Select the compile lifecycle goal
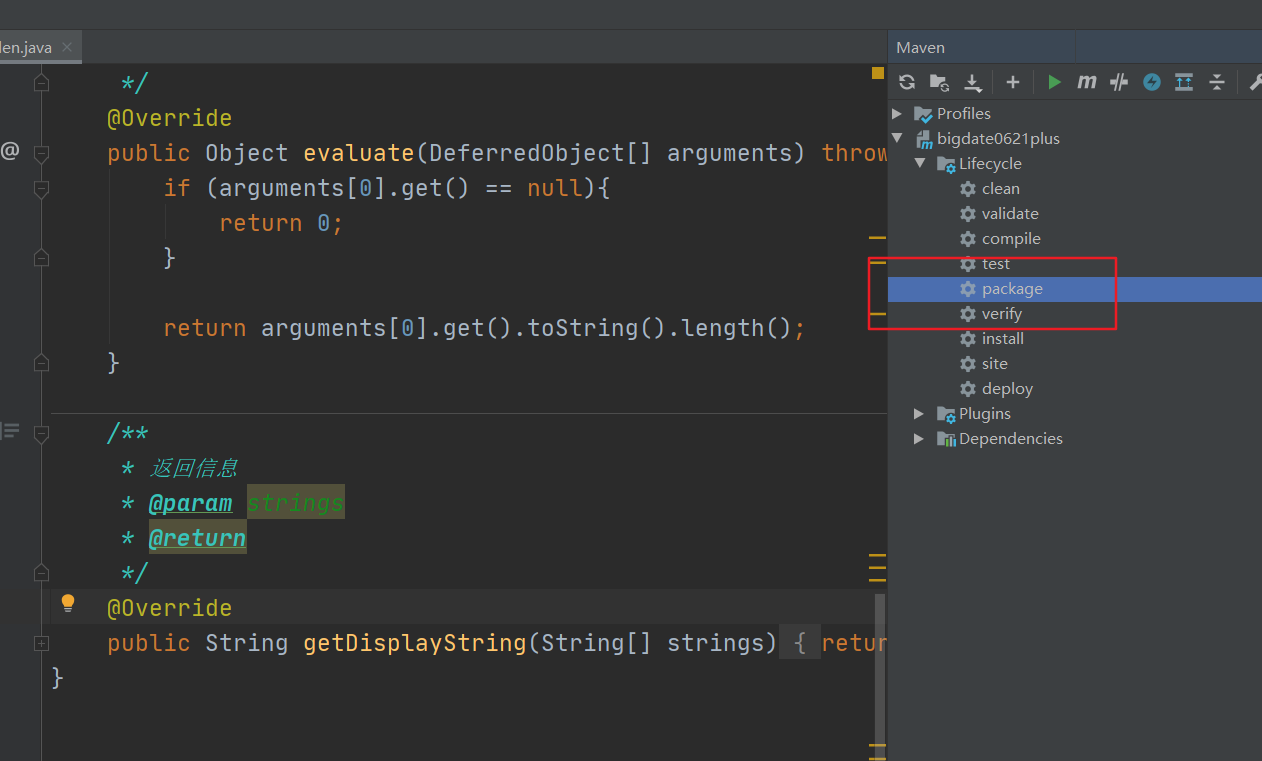Screen dimensions: 1262x761 coord(1011,239)
